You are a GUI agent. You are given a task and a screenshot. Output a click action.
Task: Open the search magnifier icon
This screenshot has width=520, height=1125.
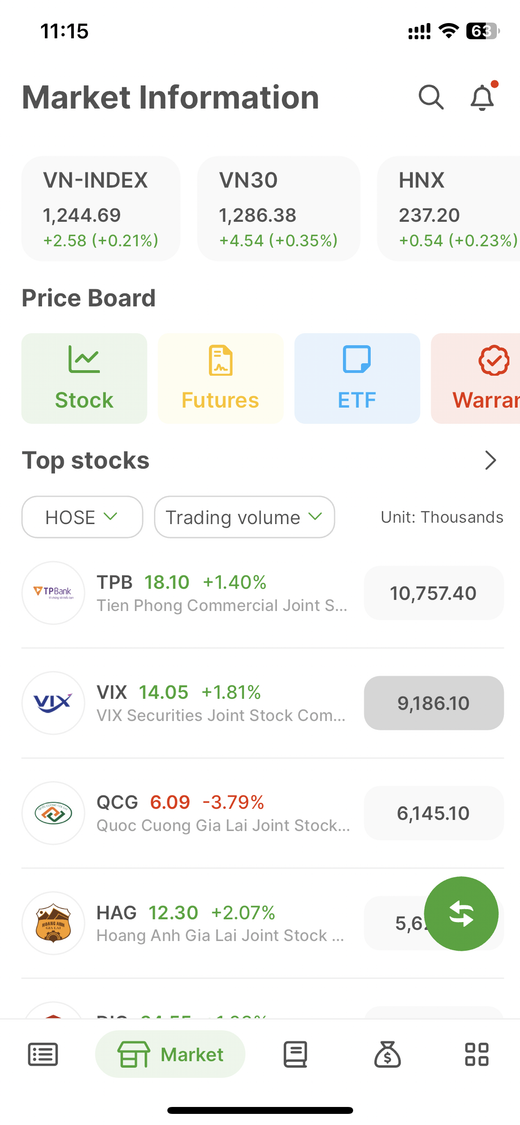431,97
